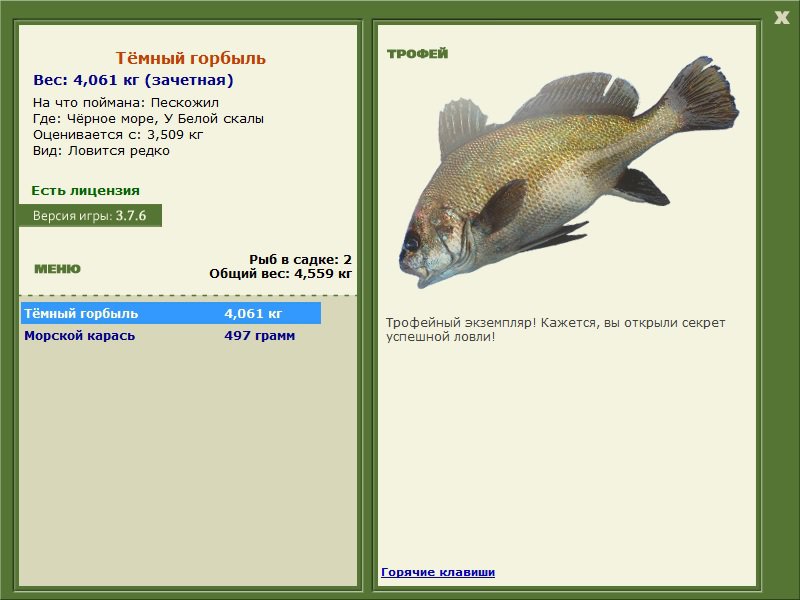Open the МЕНЮ button
Viewport: 800px width, 600px height.
(57, 269)
